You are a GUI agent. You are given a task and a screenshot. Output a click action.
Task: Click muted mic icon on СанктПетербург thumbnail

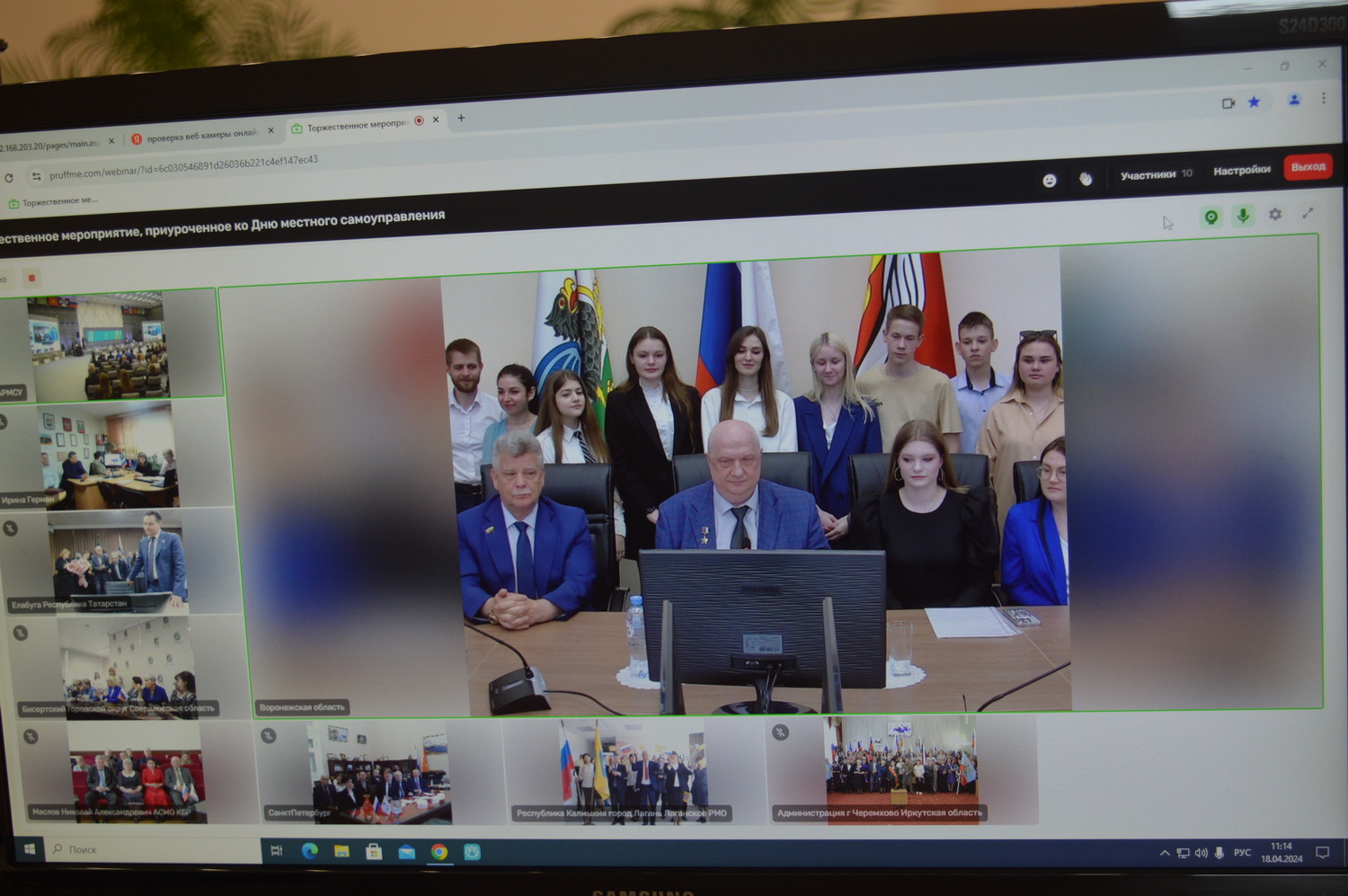click(x=268, y=735)
